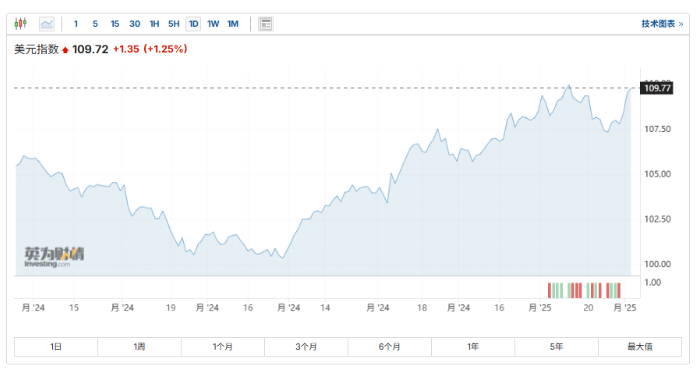Show the 最大值 time range
This screenshot has width=700, height=376.
pyautogui.click(x=640, y=347)
